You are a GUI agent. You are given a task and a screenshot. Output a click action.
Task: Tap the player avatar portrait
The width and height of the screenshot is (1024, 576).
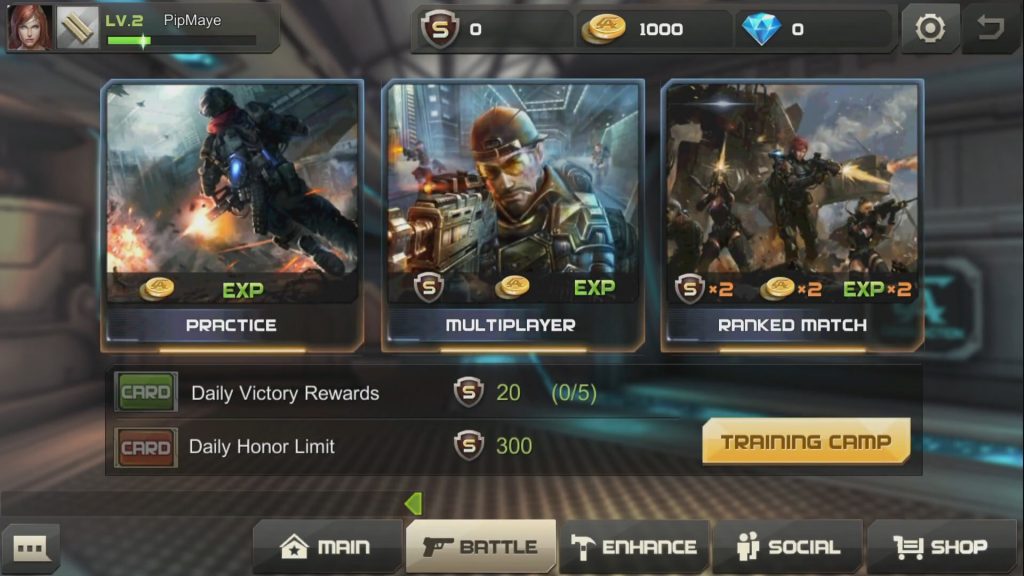(x=29, y=27)
